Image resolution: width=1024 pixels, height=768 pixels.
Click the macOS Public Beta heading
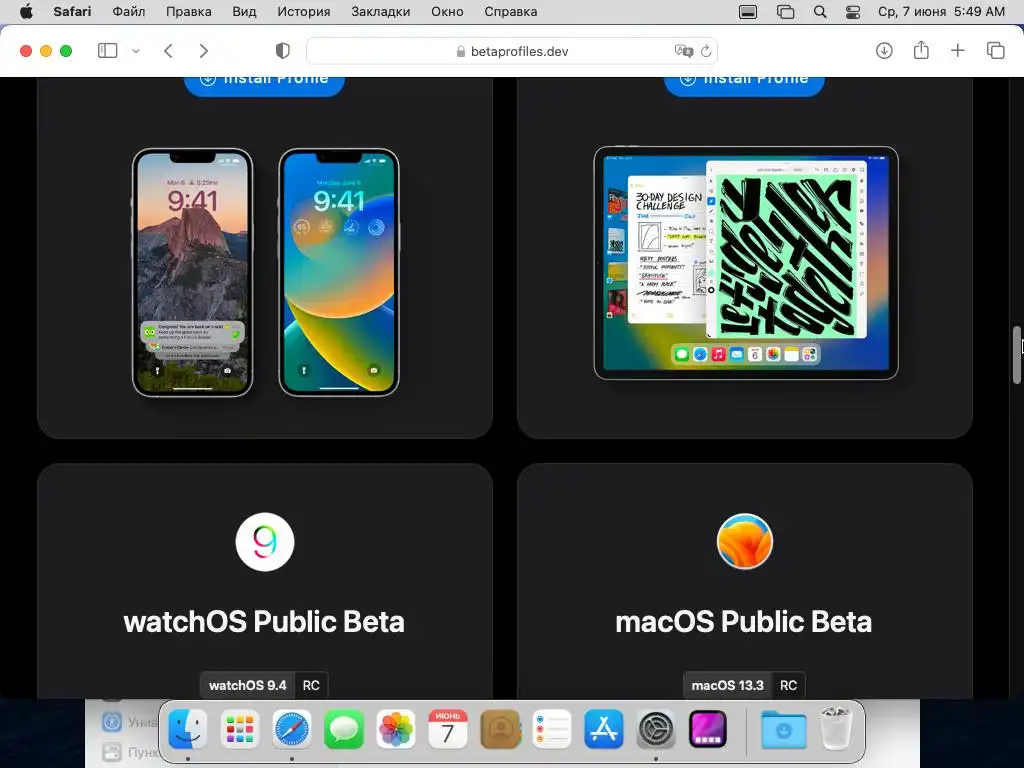(744, 622)
